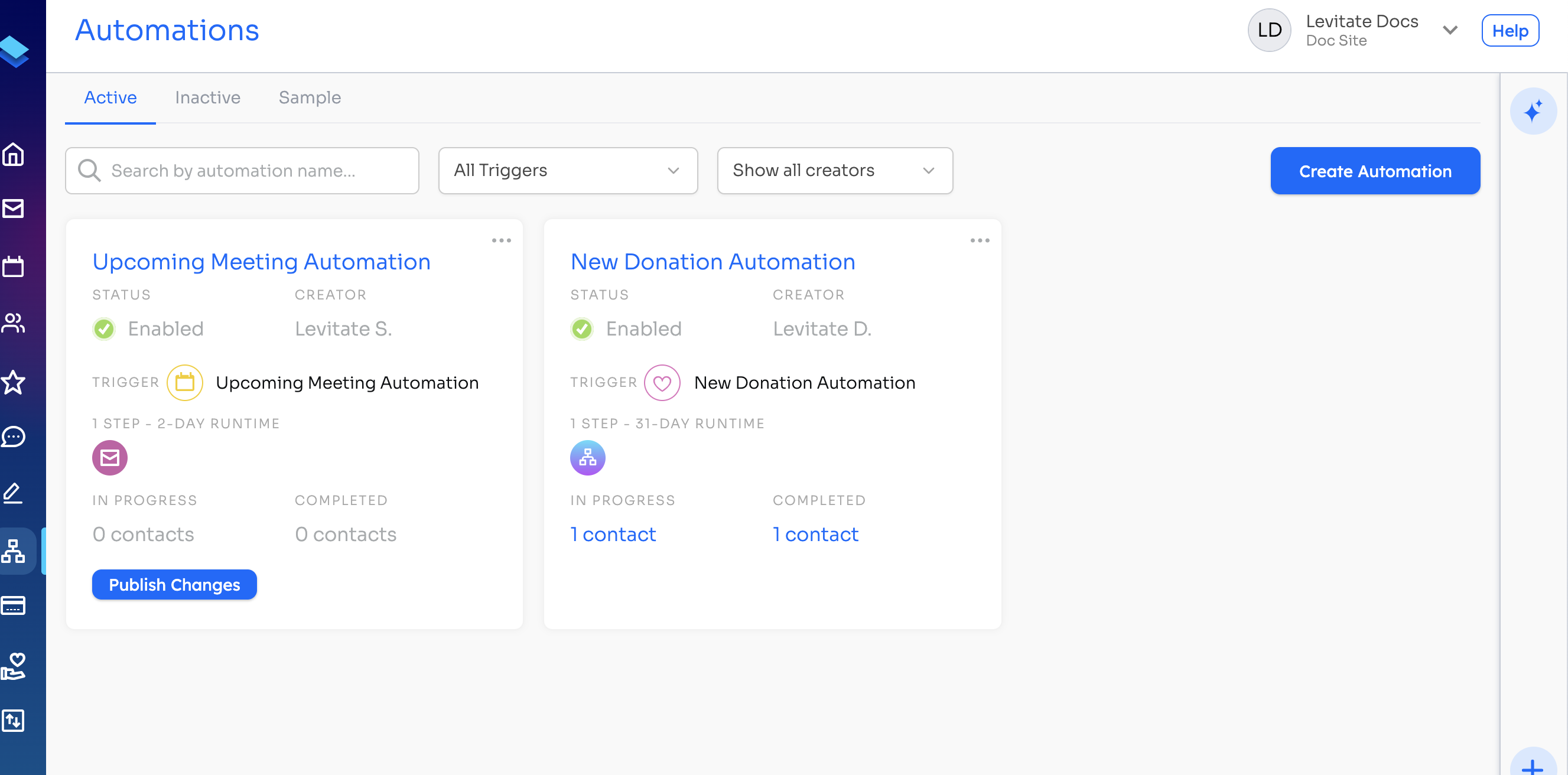
Task: Click the email step icon in Upcoming Meeting card
Action: [109, 457]
